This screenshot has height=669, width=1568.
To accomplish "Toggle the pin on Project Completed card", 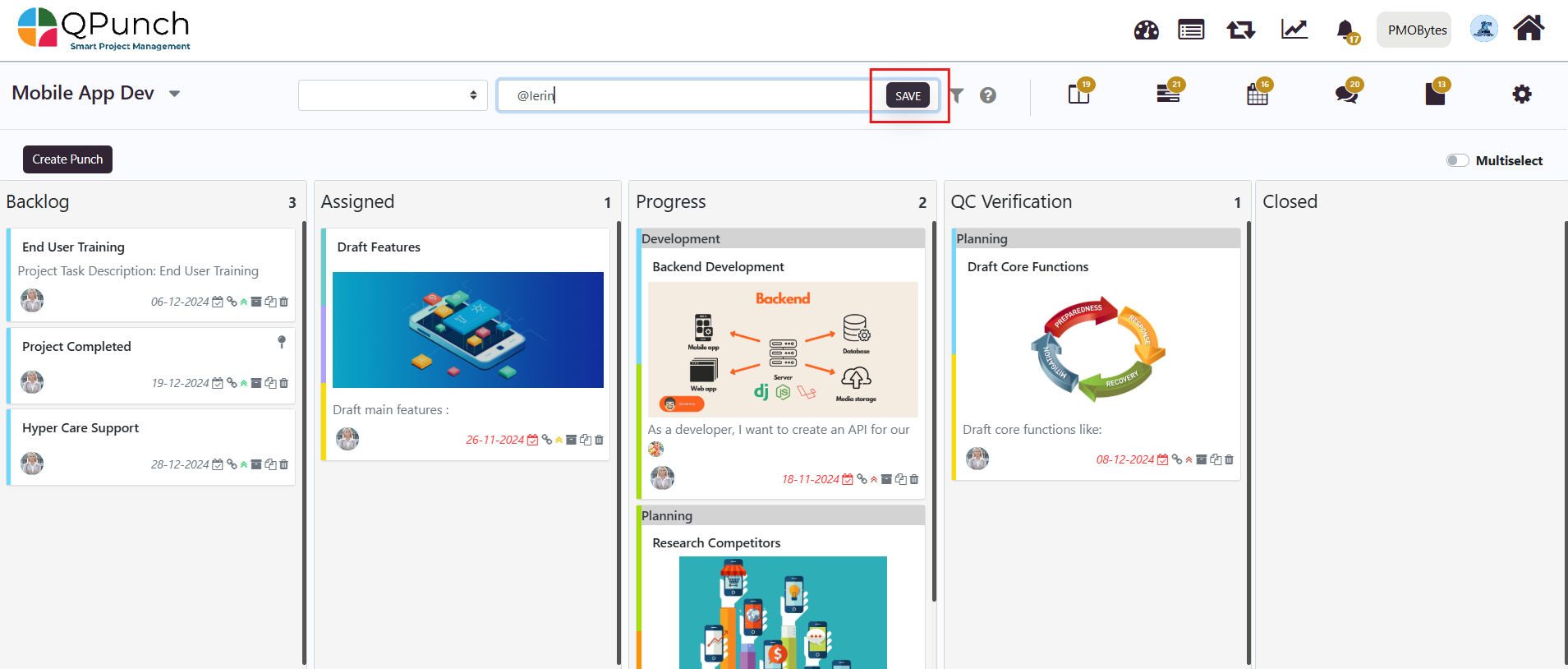I will [x=282, y=341].
